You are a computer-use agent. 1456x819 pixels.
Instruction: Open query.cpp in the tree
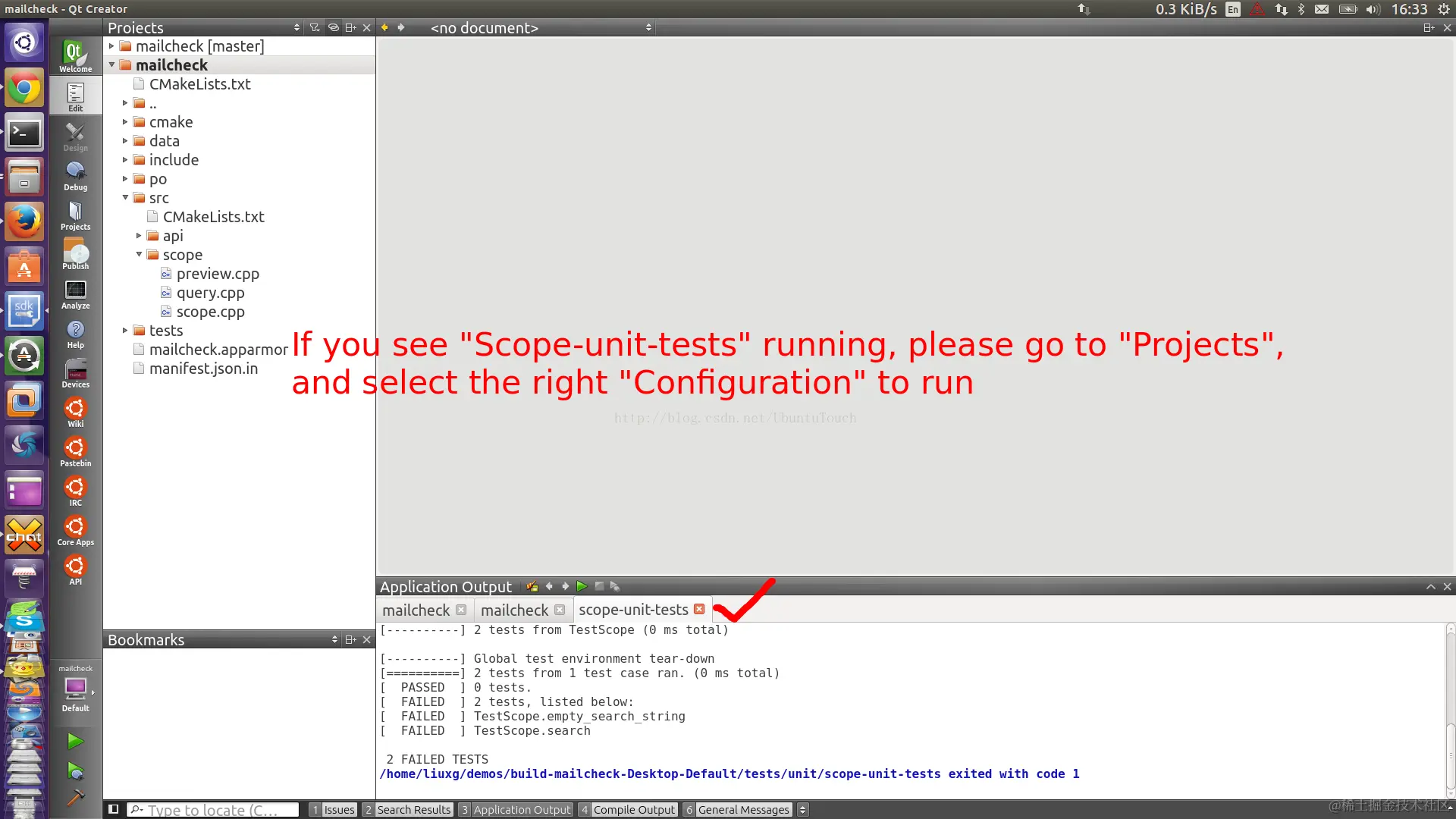[x=210, y=293]
